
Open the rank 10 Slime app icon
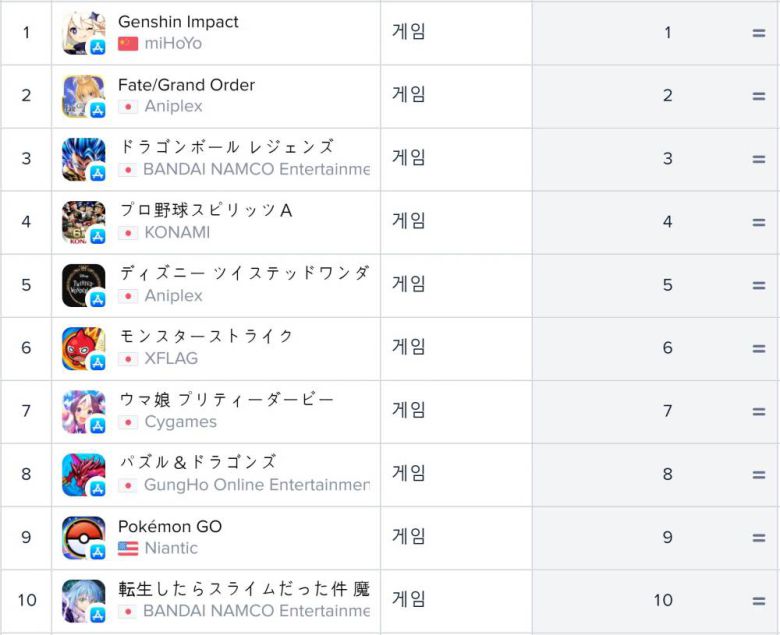(x=83, y=600)
